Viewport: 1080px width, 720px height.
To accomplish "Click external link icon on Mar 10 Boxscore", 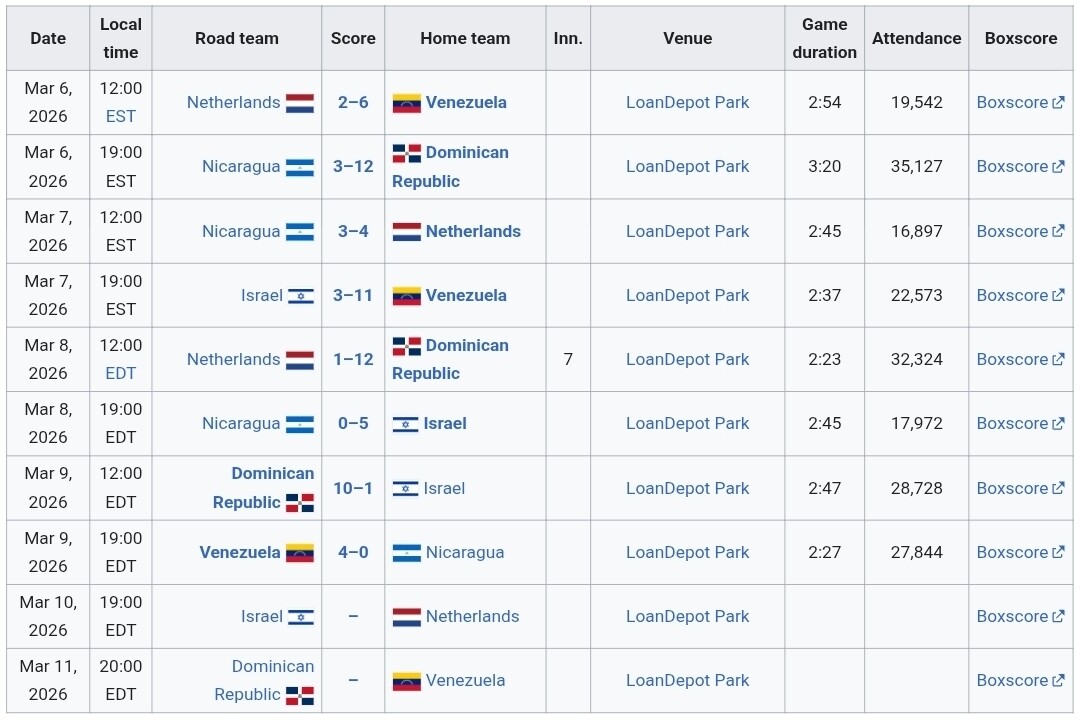I will 1058,617.
